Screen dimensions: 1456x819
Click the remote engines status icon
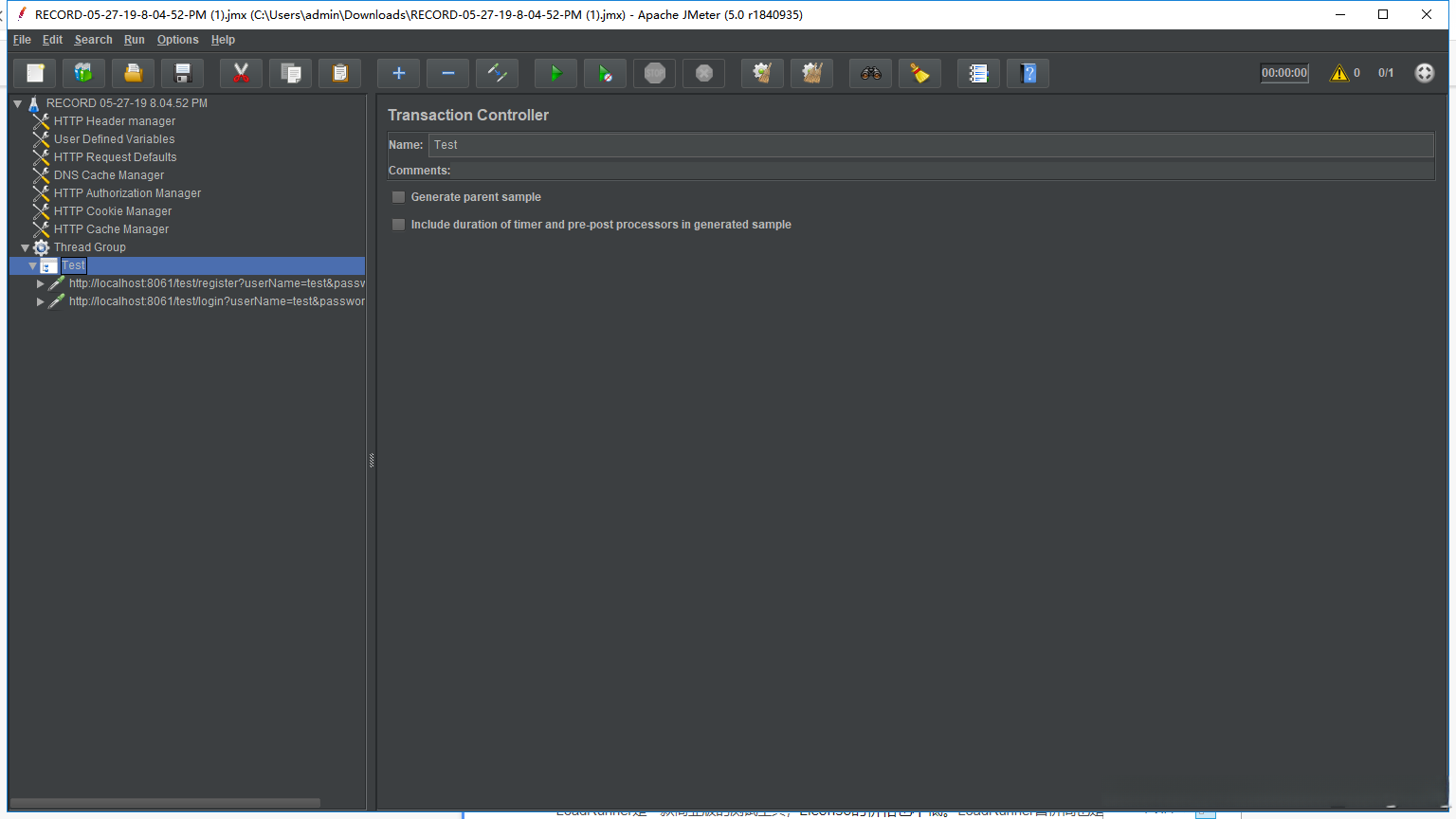pyautogui.click(x=1425, y=73)
